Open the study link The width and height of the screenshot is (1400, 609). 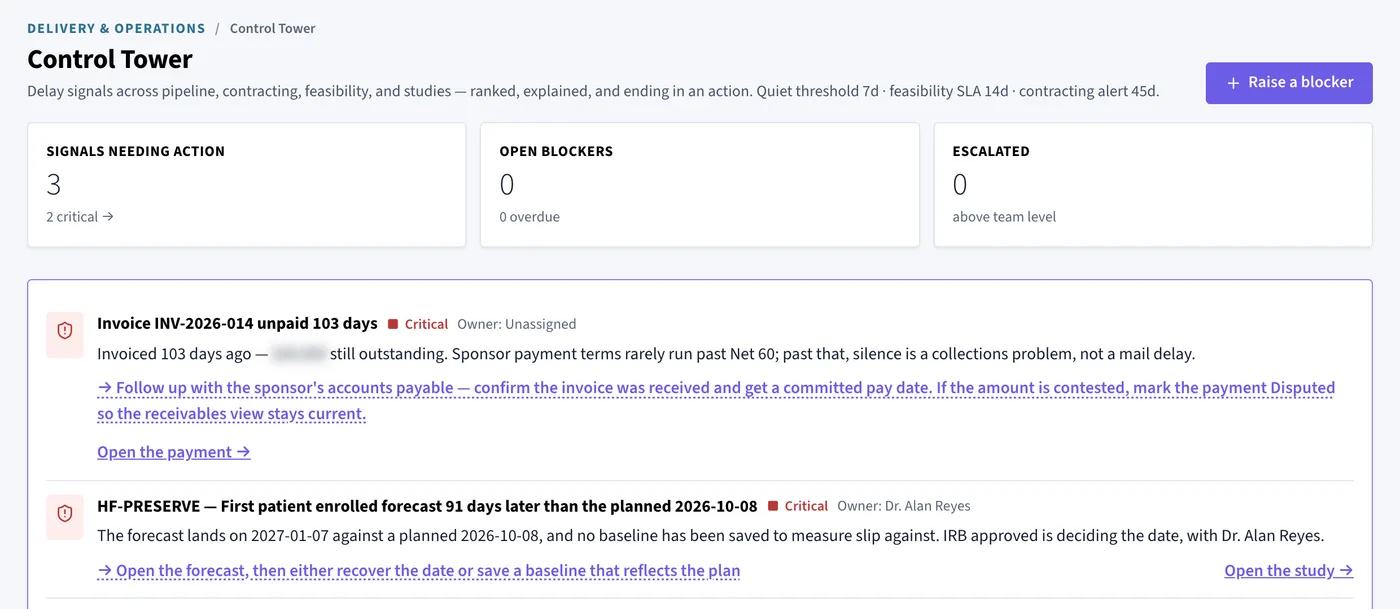[x=1289, y=571]
